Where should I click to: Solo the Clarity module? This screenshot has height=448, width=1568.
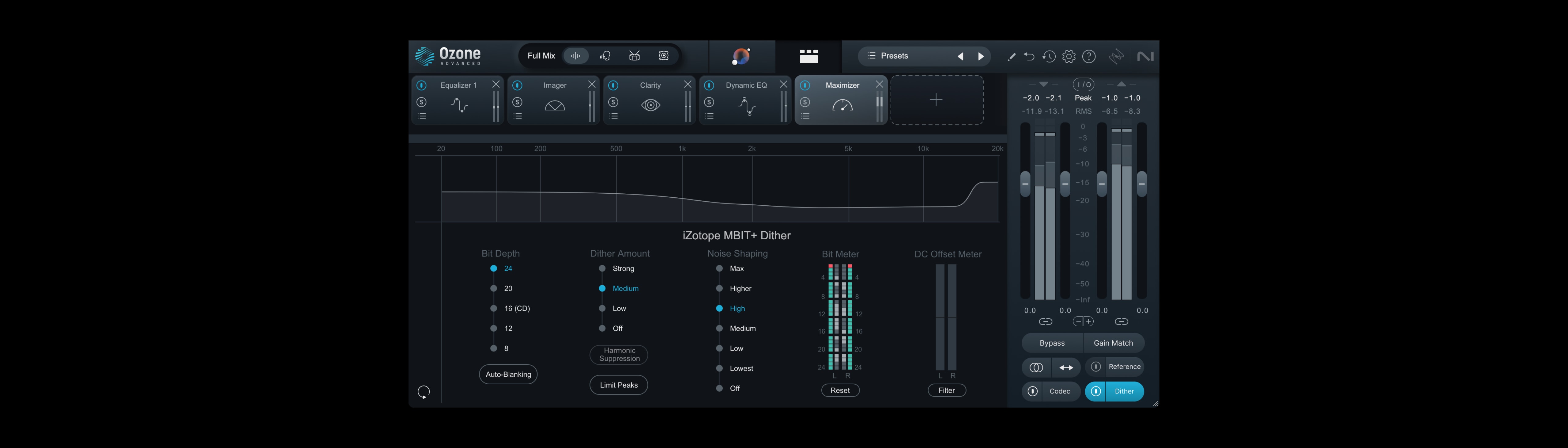[x=613, y=102]
